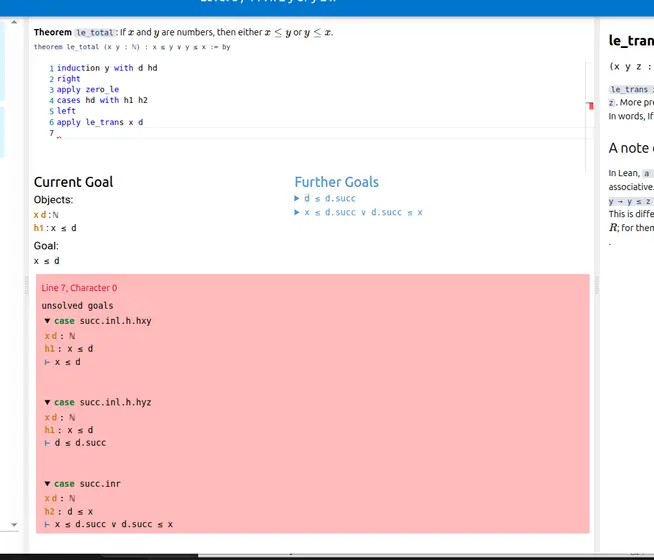Click the scroll-down arrow at bottom left

click(x=14, y=524)
